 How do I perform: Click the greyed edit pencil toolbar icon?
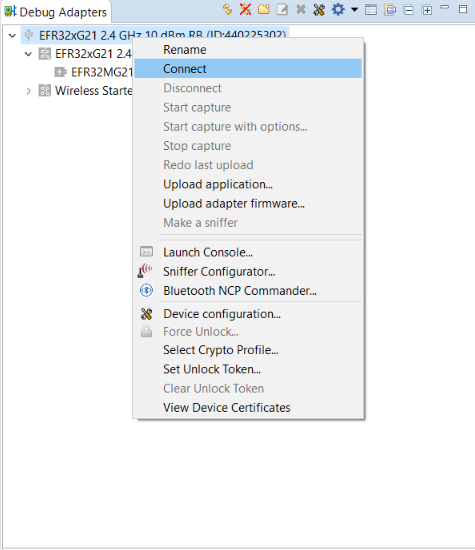[282, 9]
